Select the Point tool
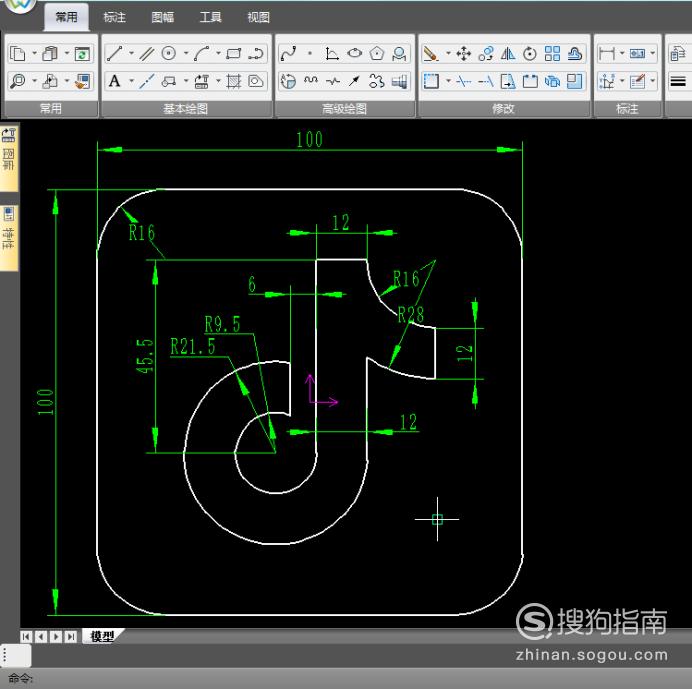This screenshot has height=689, width=692. click(310, 54)
